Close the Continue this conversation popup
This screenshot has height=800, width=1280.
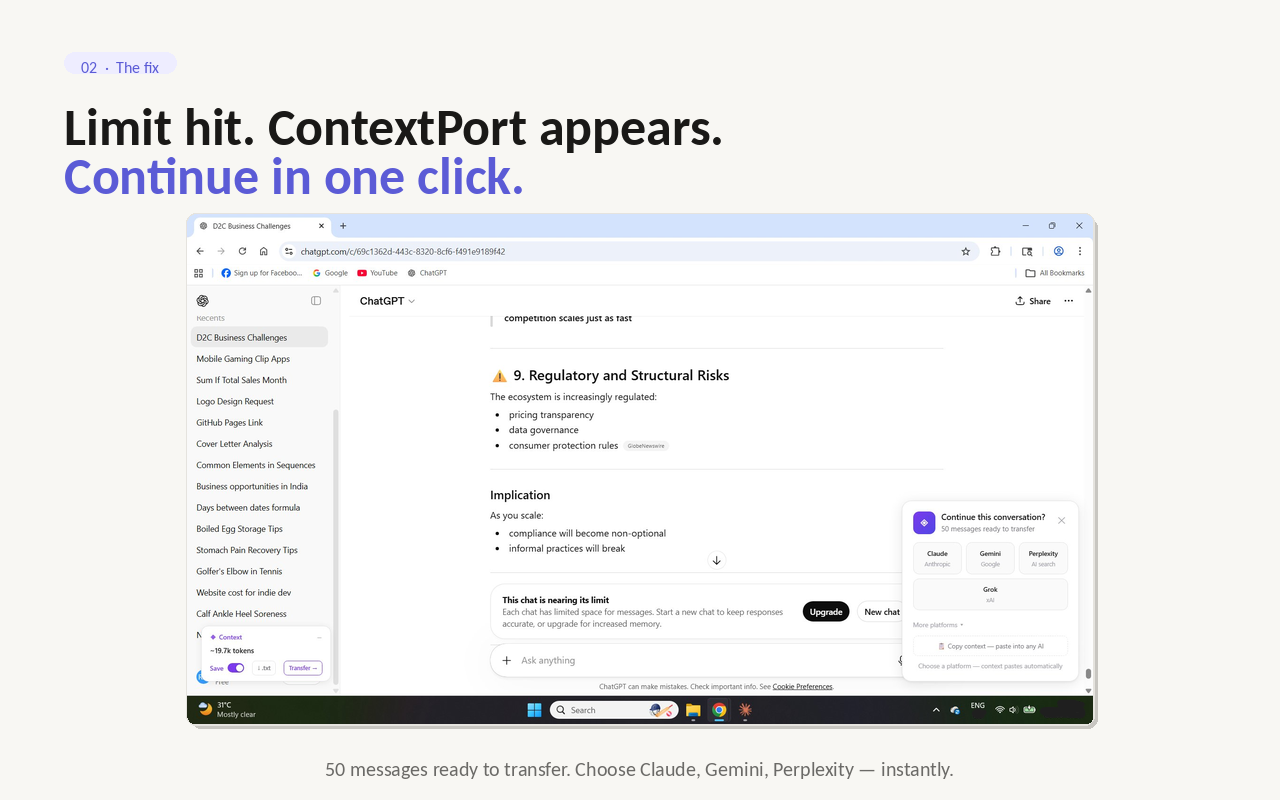[x=1061, y=520]
